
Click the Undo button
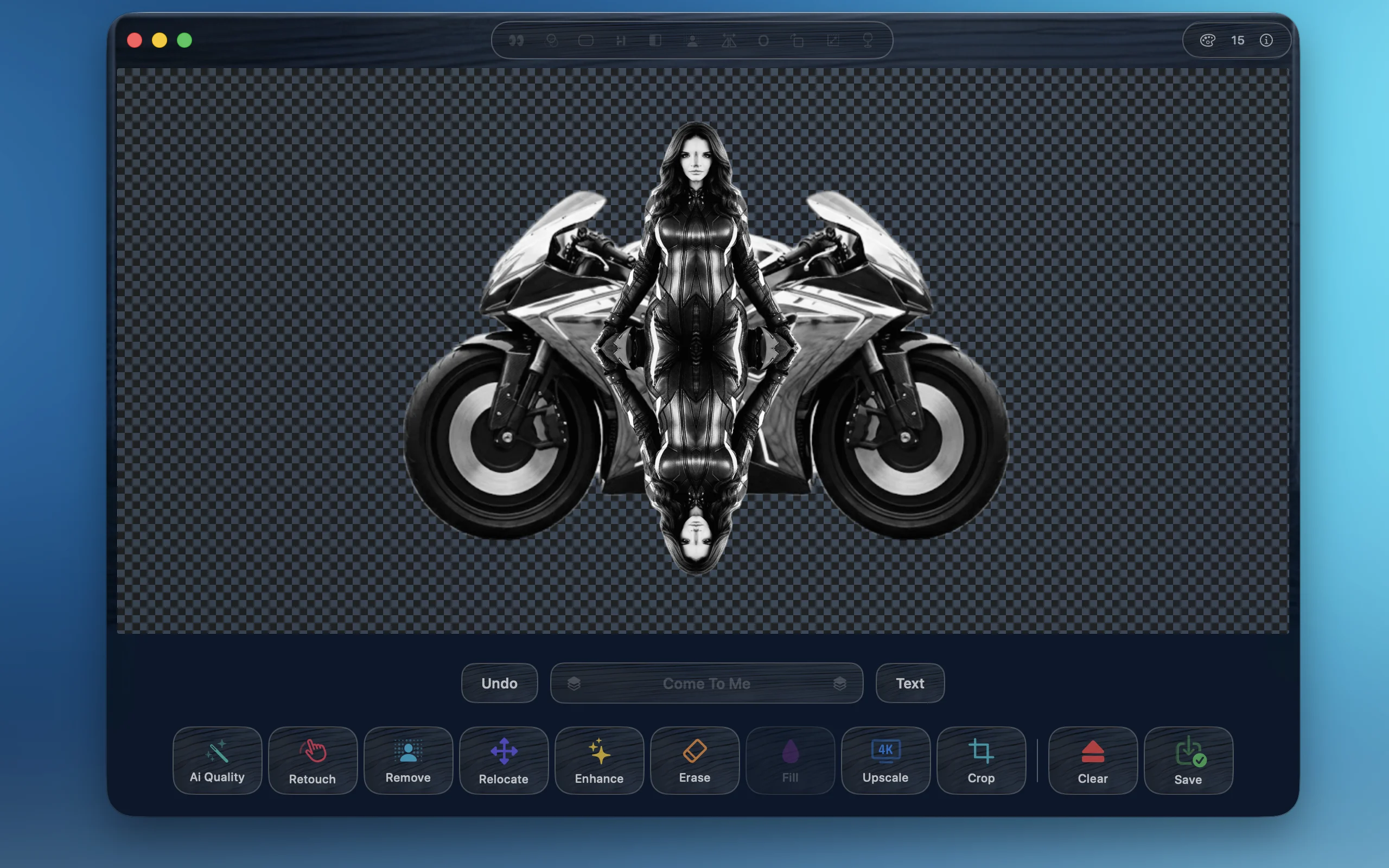coord(499,683)
